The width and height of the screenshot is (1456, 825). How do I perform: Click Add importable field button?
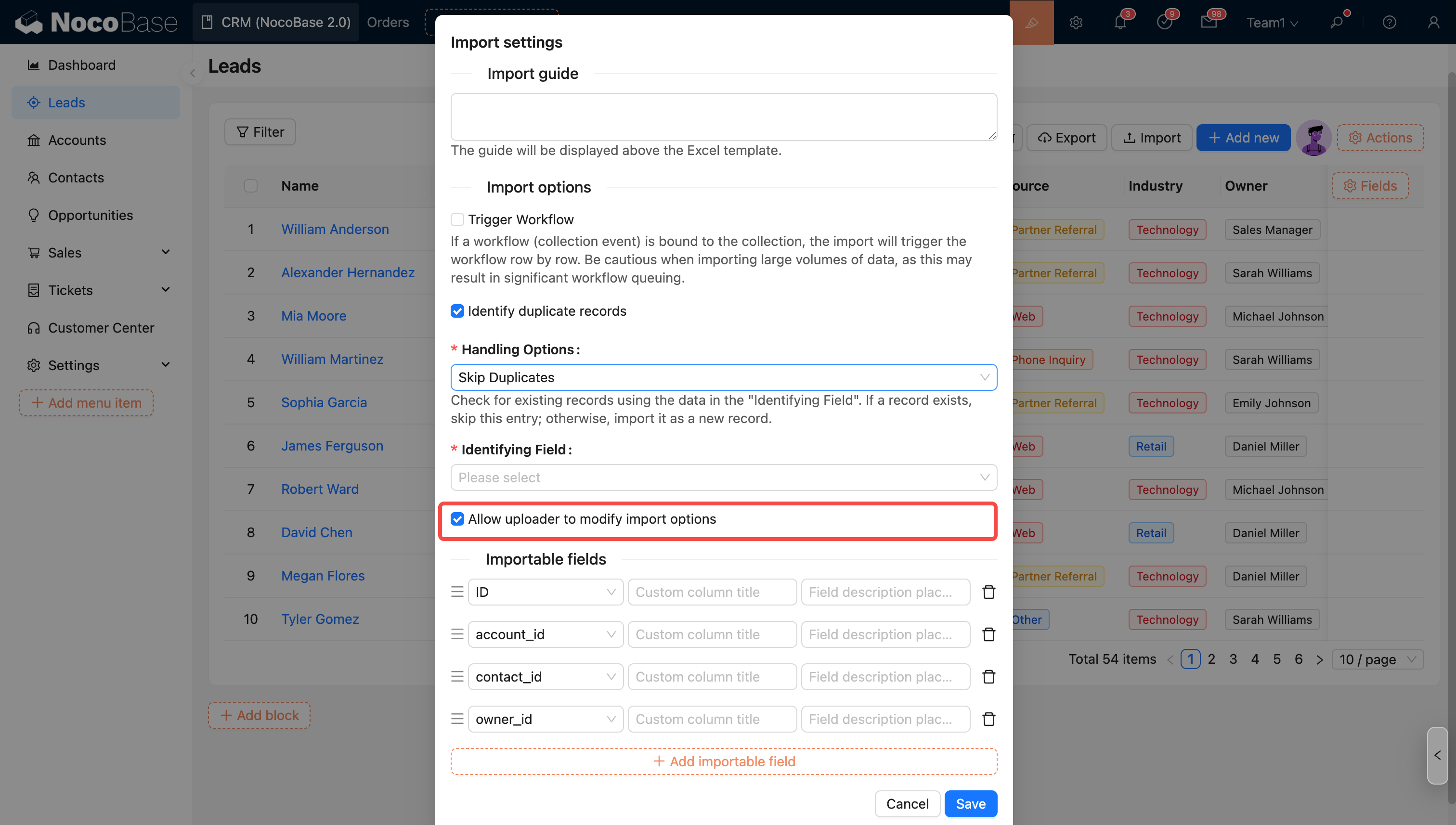pos(723,761)
